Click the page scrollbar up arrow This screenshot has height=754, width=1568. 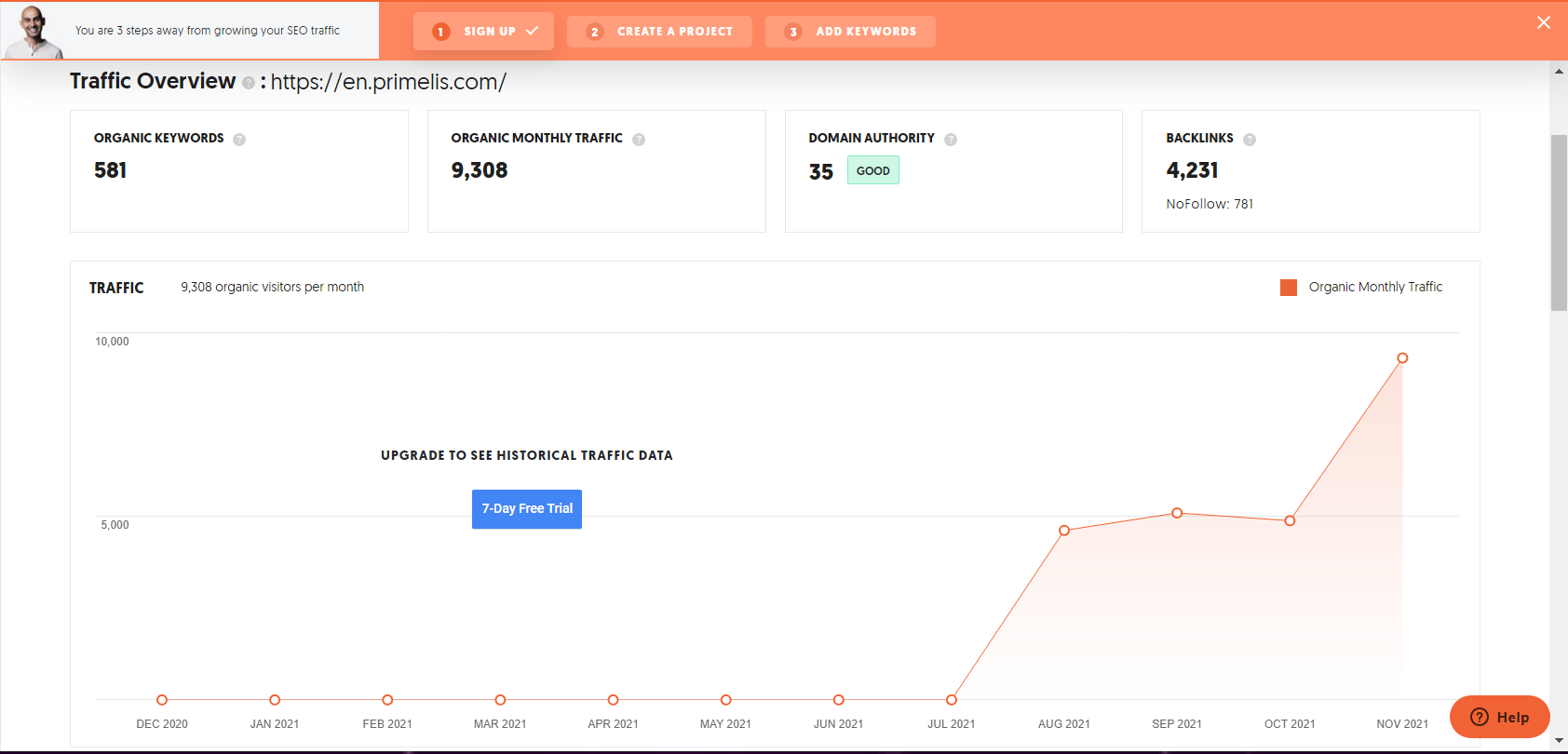click(x=1559, y=71)
